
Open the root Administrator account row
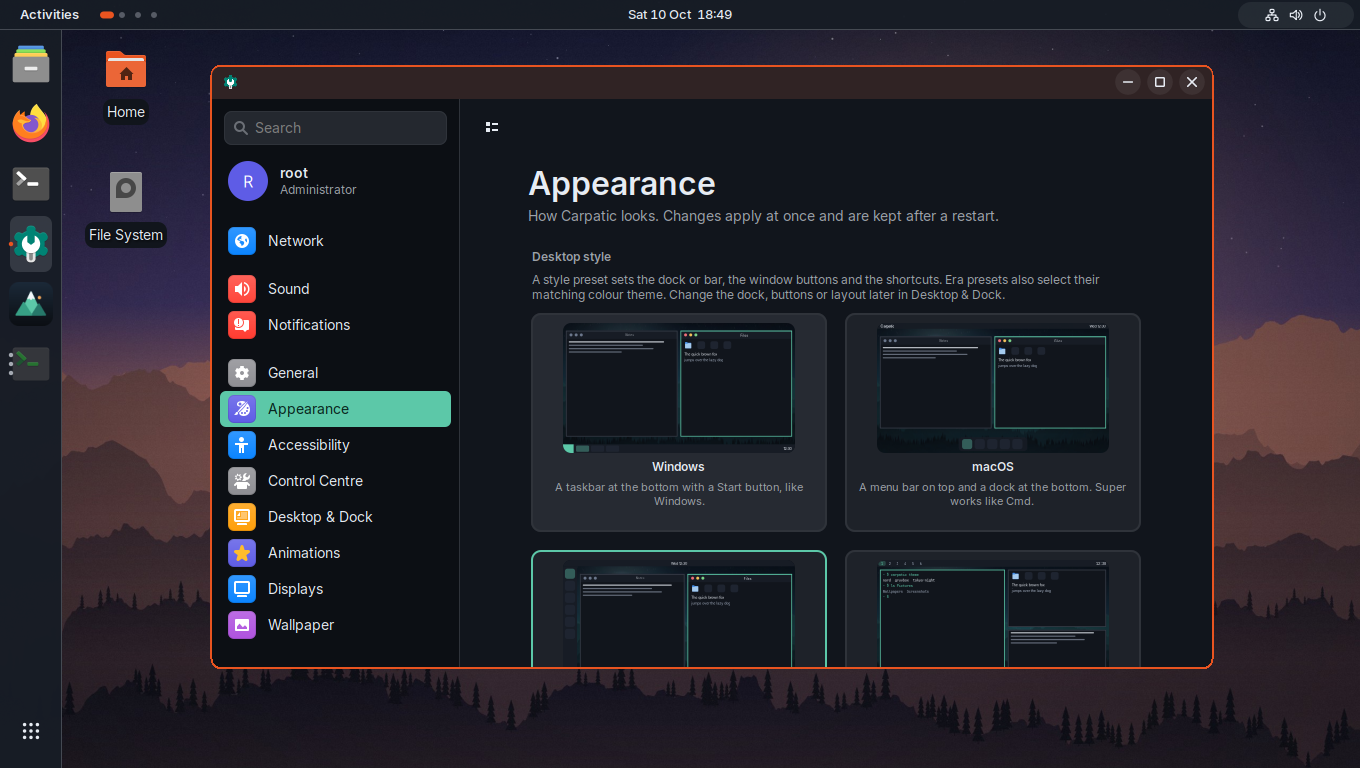336,181
